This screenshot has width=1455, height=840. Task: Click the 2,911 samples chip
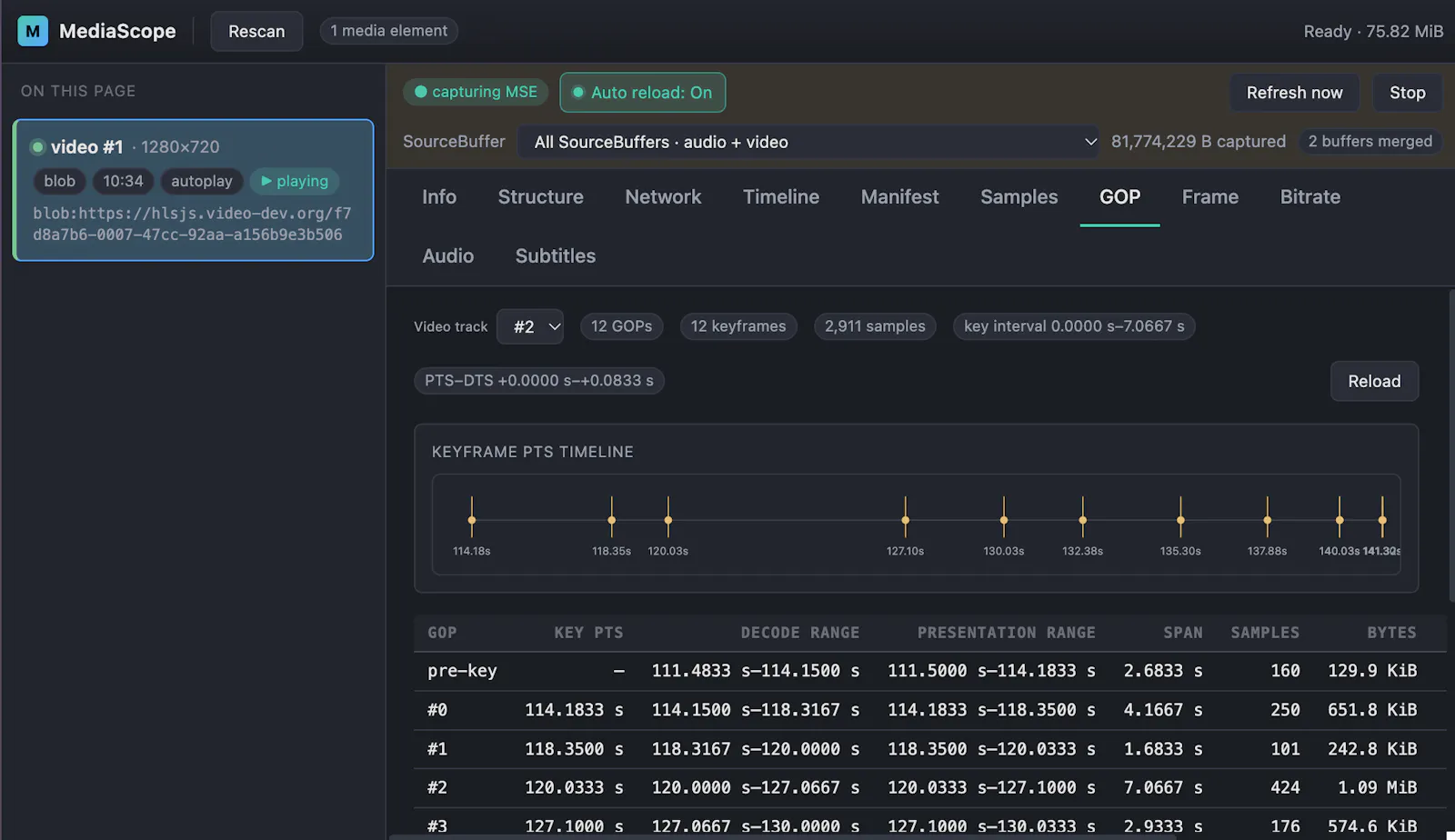tap(875, 326)
